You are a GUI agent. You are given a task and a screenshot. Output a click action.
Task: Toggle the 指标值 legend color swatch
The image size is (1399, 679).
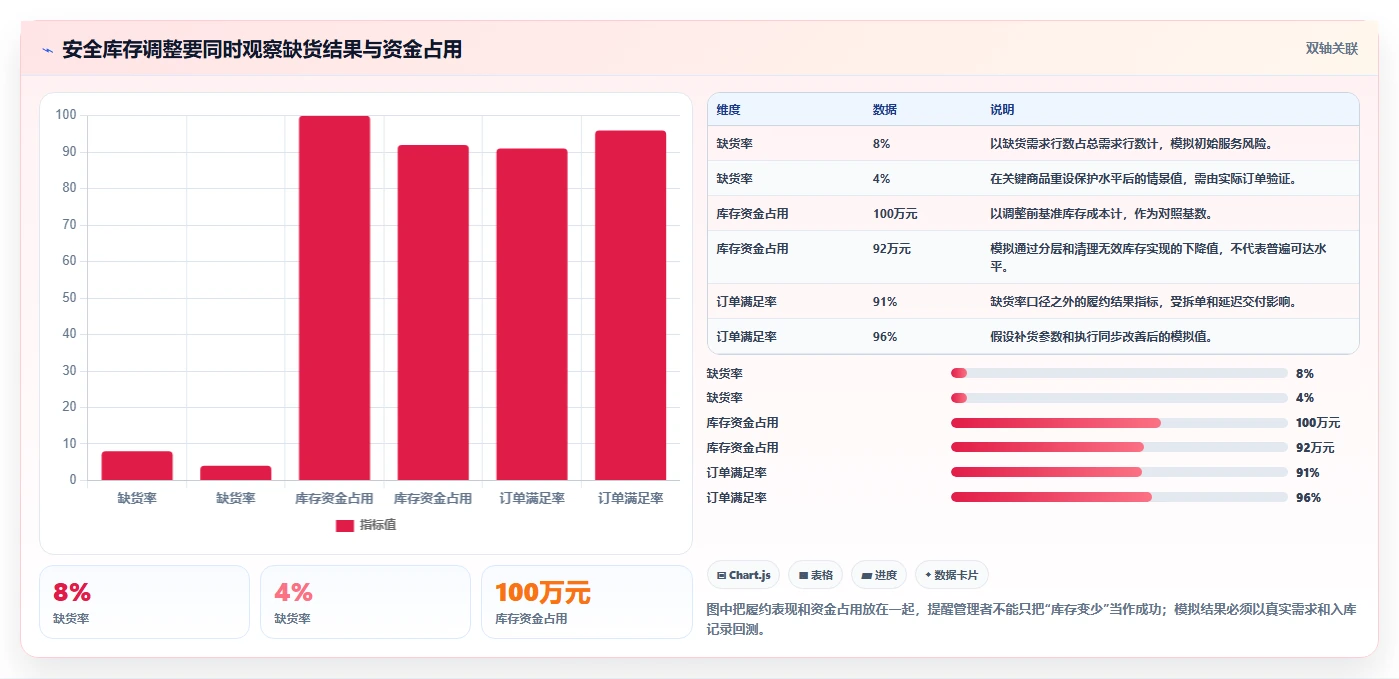click(x=345, y=525)
